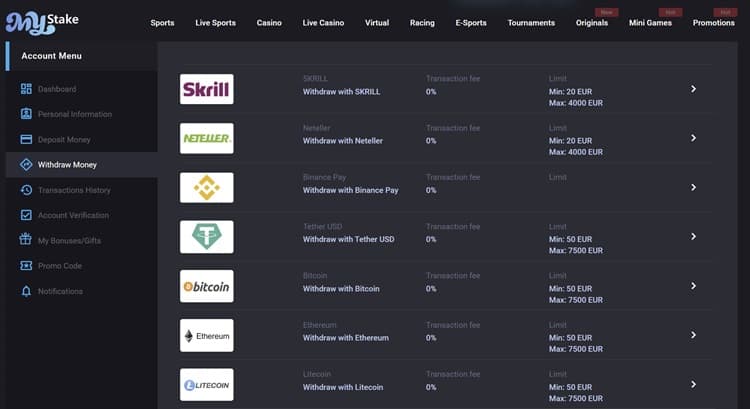750x409 pixels.
Task: Select the Neteller logo tile
Action: tap(207, 138)
